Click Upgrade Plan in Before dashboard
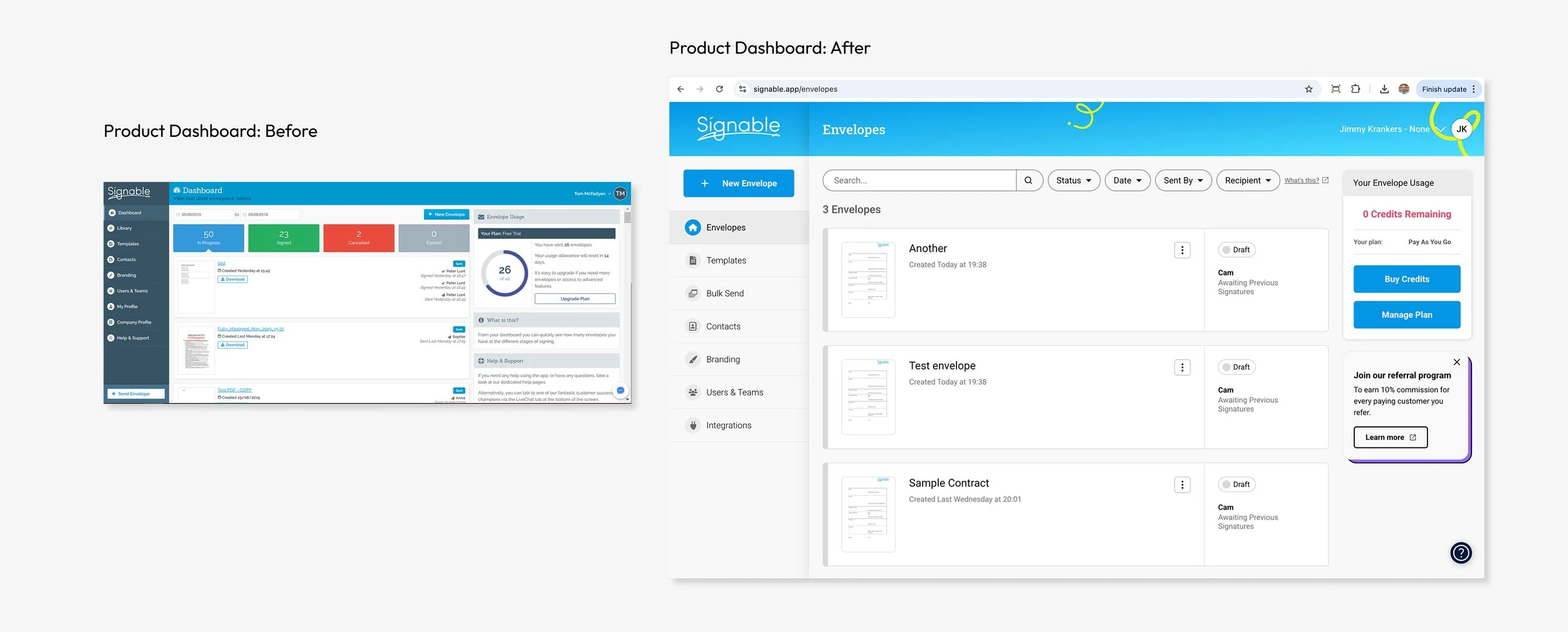Viewport: 1568px width, 632px height. pos(575,299)
